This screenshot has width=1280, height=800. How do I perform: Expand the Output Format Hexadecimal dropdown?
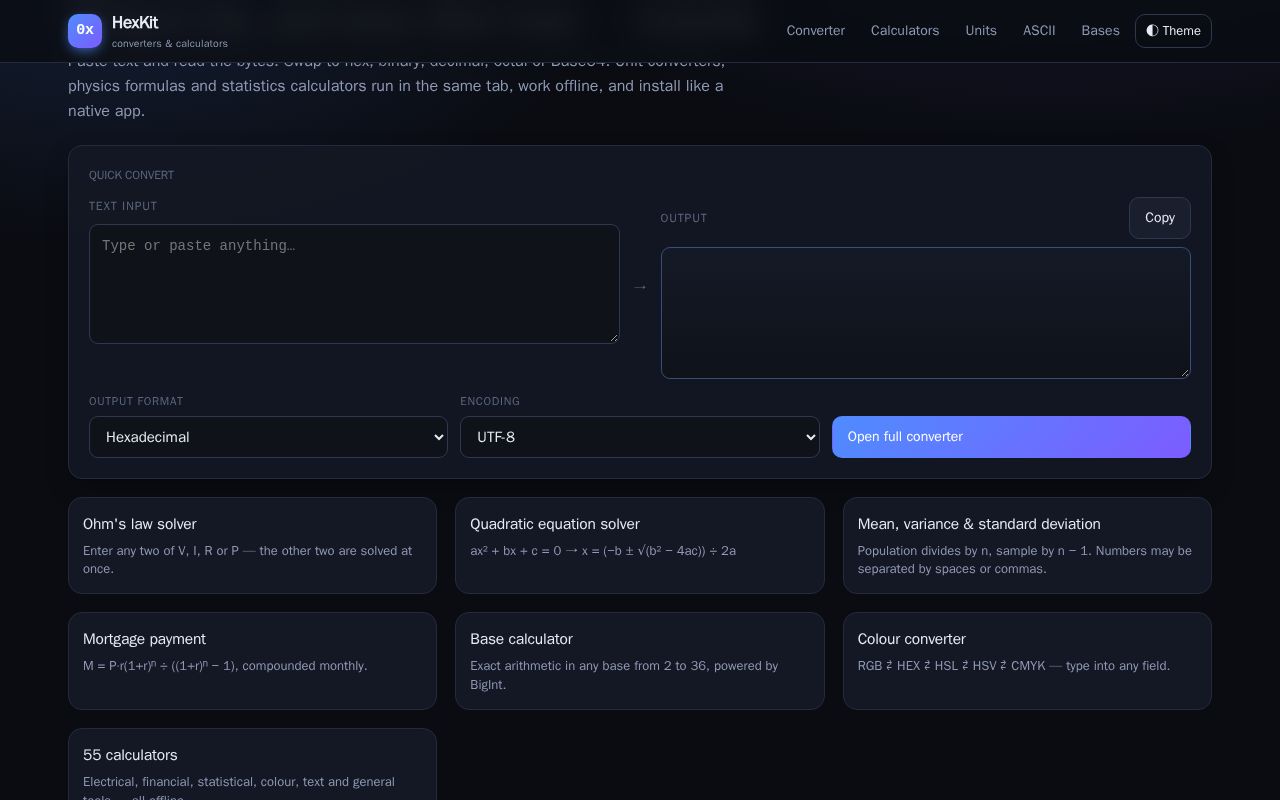[x=268, y=437]
